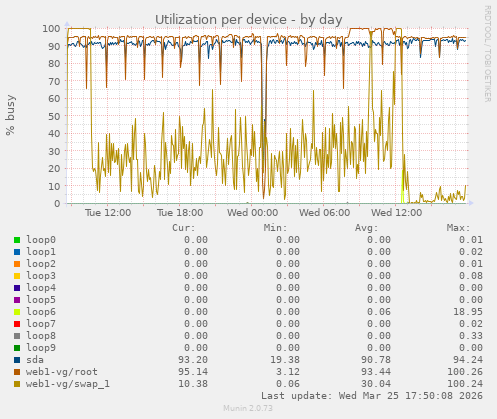The width and height of the screenshot is (497, 419).
Task: Select the loop6 legend label
Action: 41,312
